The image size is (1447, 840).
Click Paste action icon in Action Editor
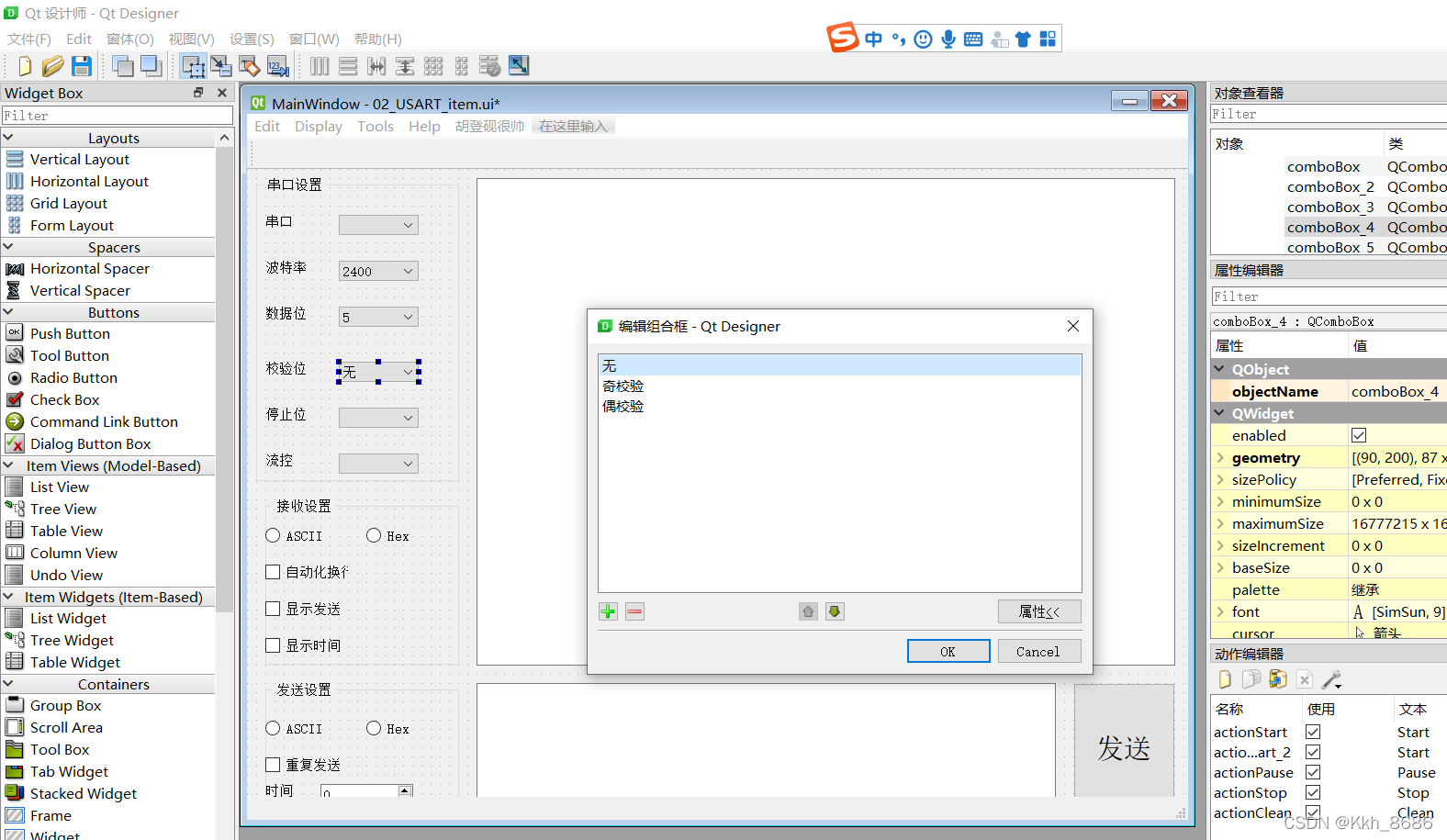1278,679
